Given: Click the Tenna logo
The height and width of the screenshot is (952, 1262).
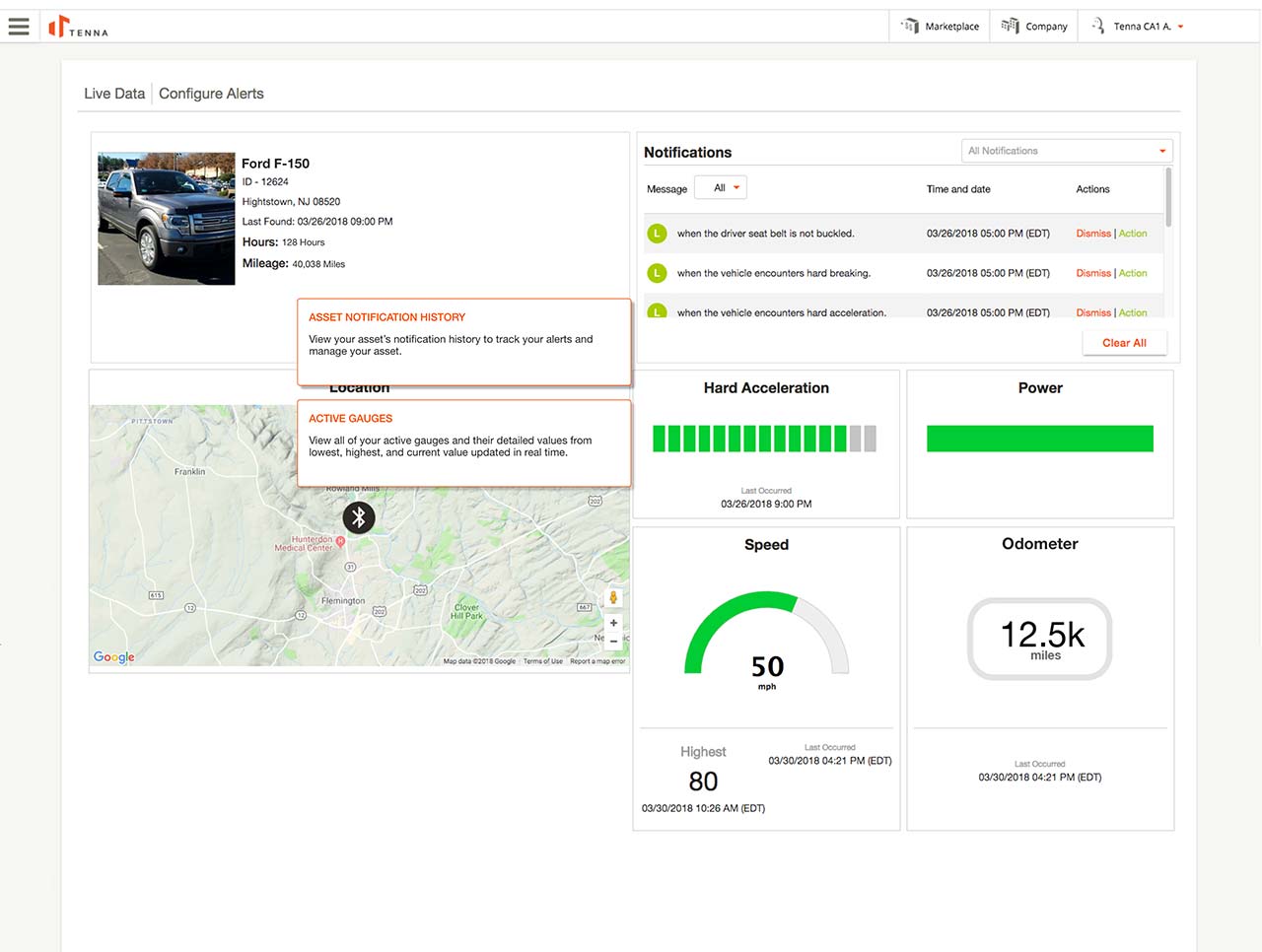Looking at the screenshot, I should click(79, 27).
